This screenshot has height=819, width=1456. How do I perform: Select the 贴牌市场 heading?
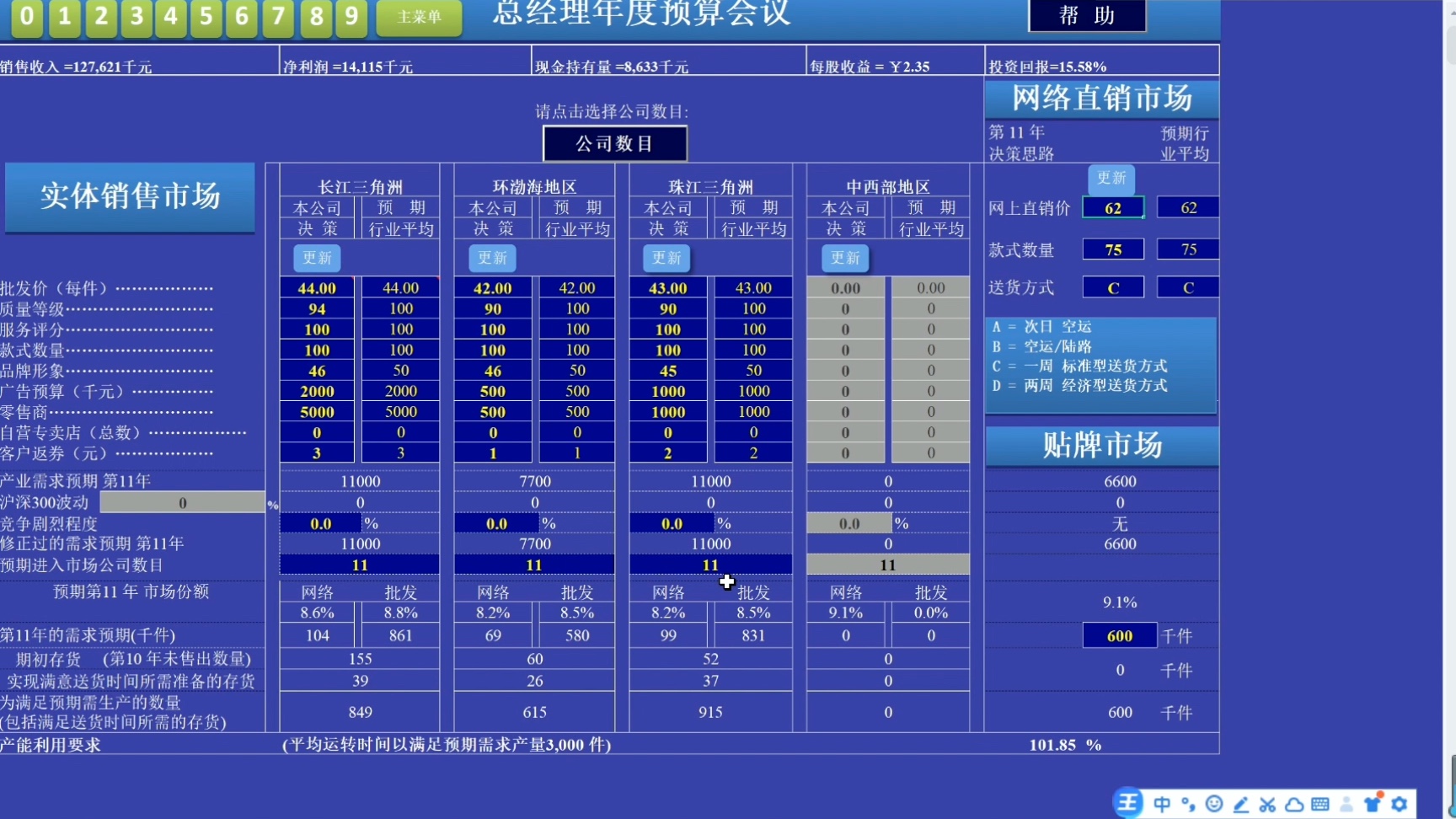[x=1101, y=445]
